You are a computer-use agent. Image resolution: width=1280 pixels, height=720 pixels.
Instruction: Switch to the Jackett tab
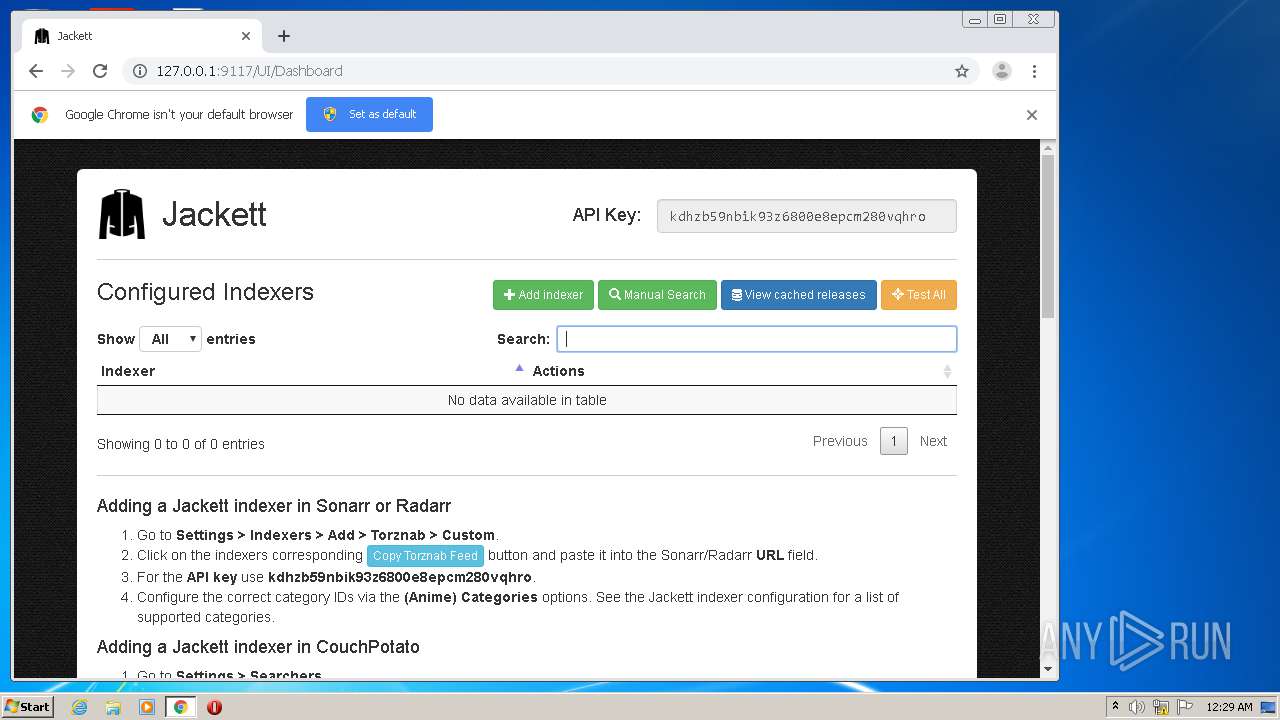pos(140,36)
